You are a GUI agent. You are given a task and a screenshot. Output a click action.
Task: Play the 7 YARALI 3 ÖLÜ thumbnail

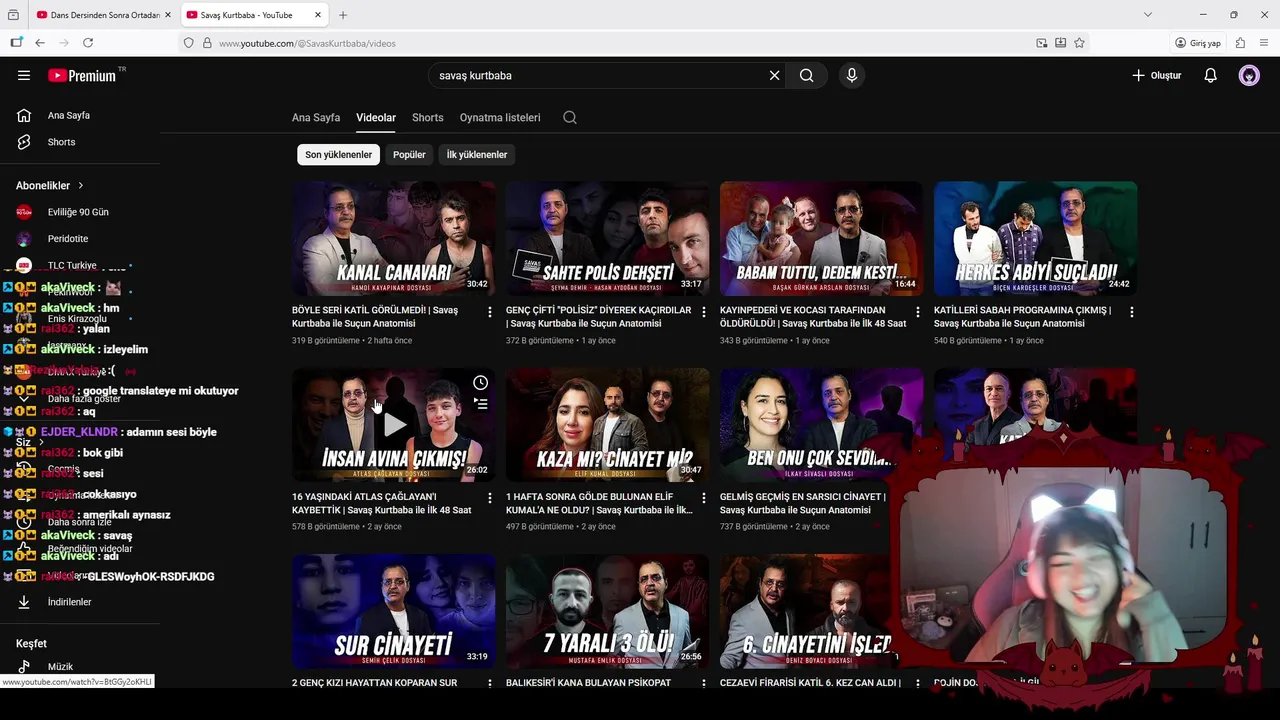pos(607,611)
